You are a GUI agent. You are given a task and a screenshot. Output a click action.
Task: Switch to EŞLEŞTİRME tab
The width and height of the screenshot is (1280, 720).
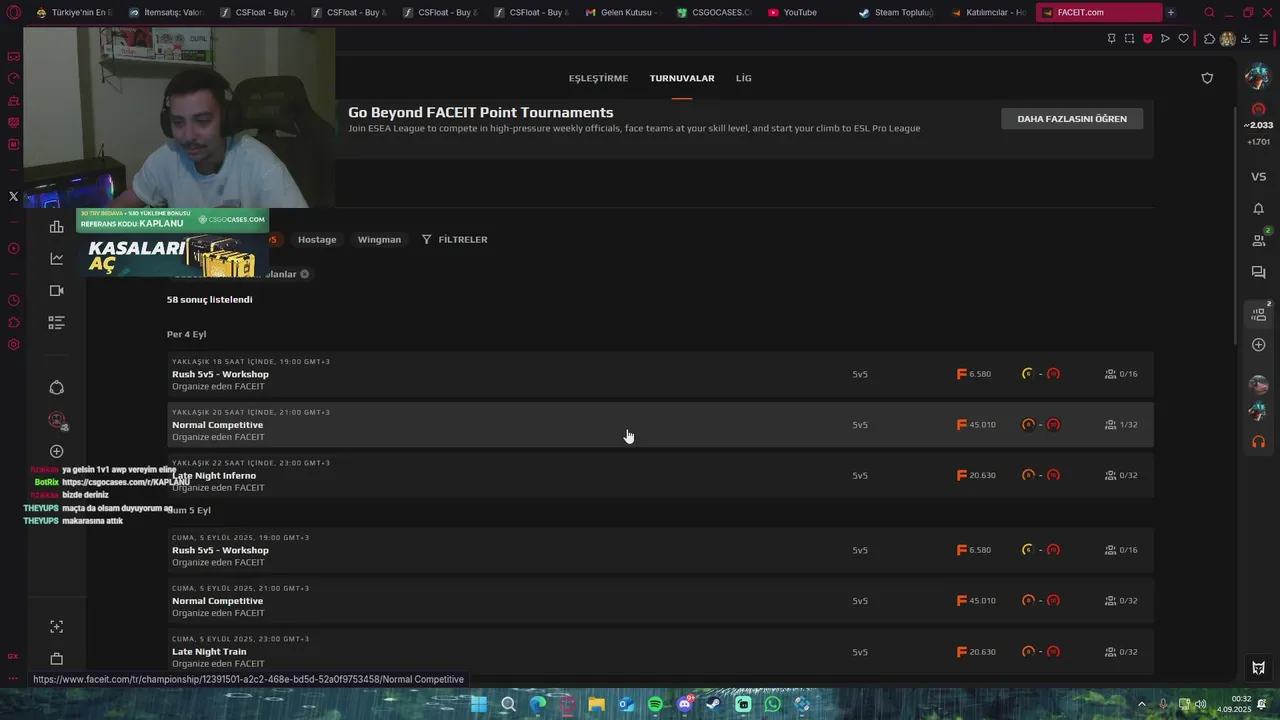point(598,78)
